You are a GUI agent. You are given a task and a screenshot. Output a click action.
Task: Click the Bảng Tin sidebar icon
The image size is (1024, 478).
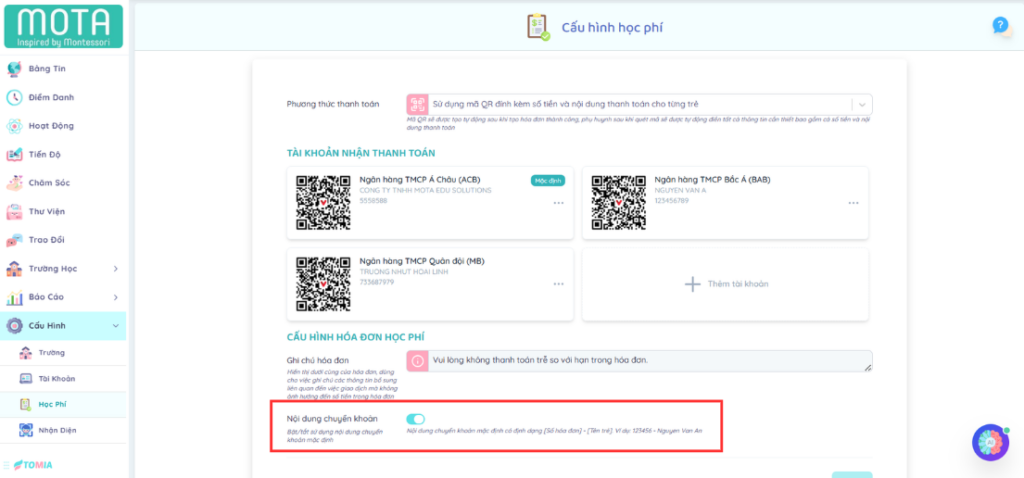14,69
